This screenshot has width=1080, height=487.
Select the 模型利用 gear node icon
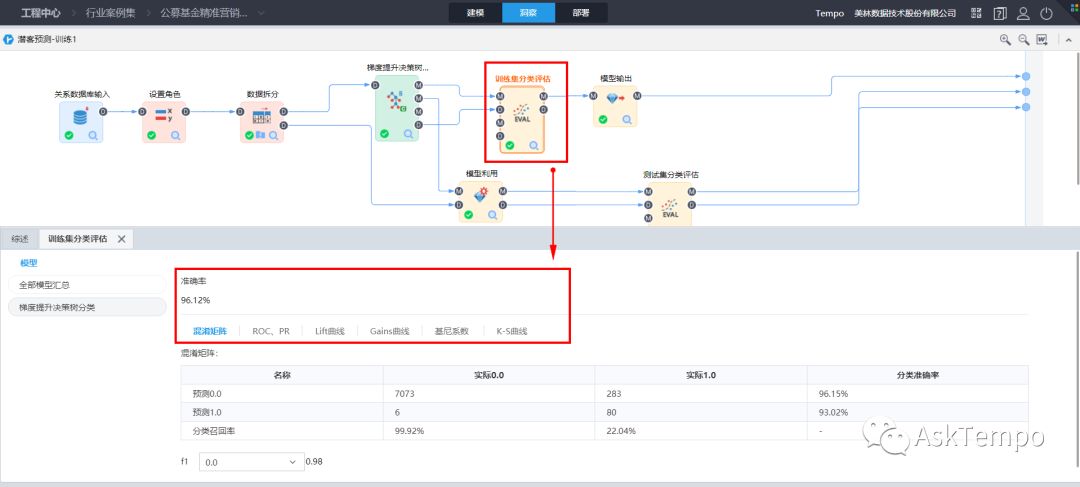pyautogui.click(x=481, y=195)
